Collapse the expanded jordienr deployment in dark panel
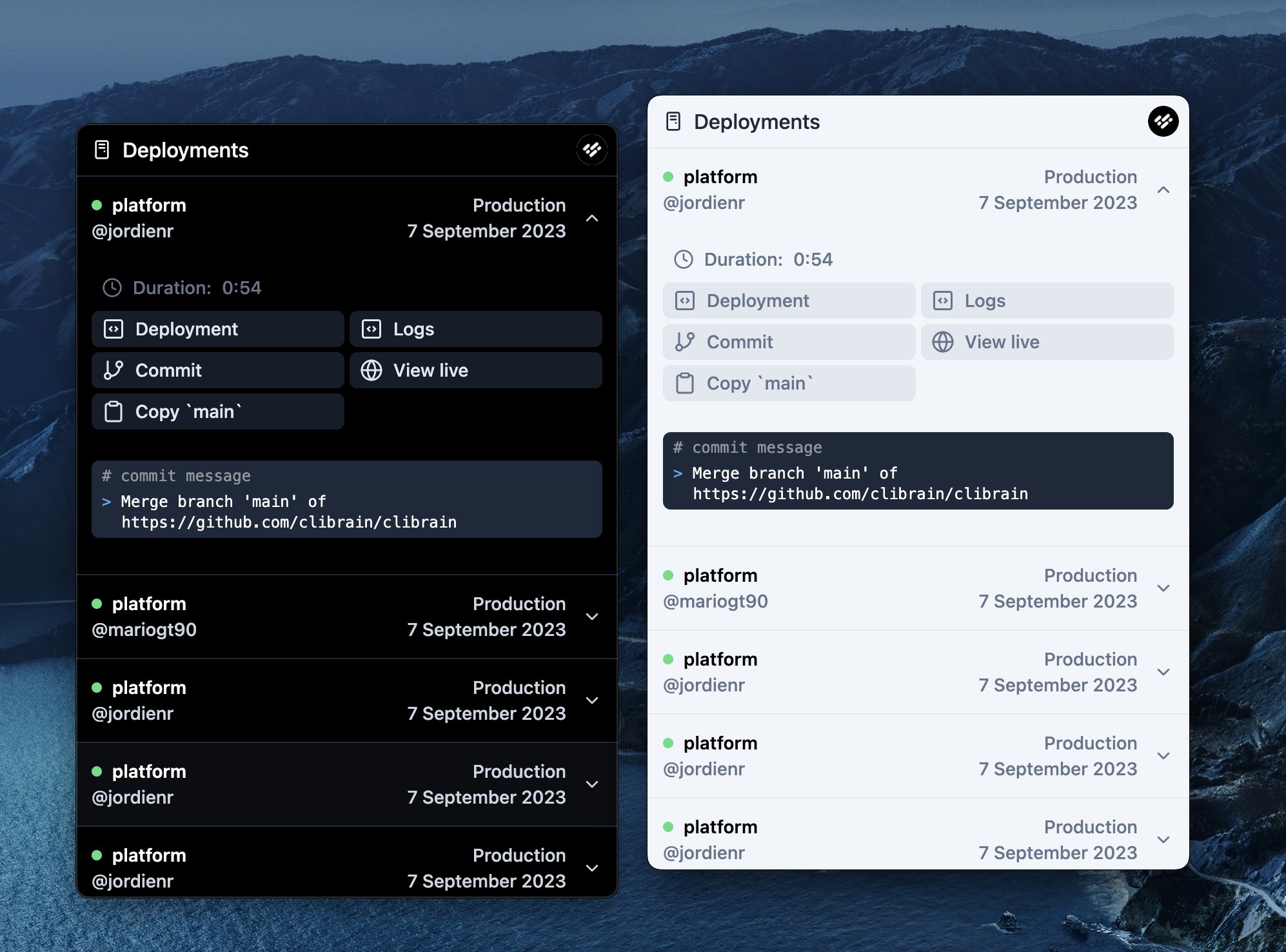The image size is (1286, 952). pyautogui.click(x=591, y=218)
